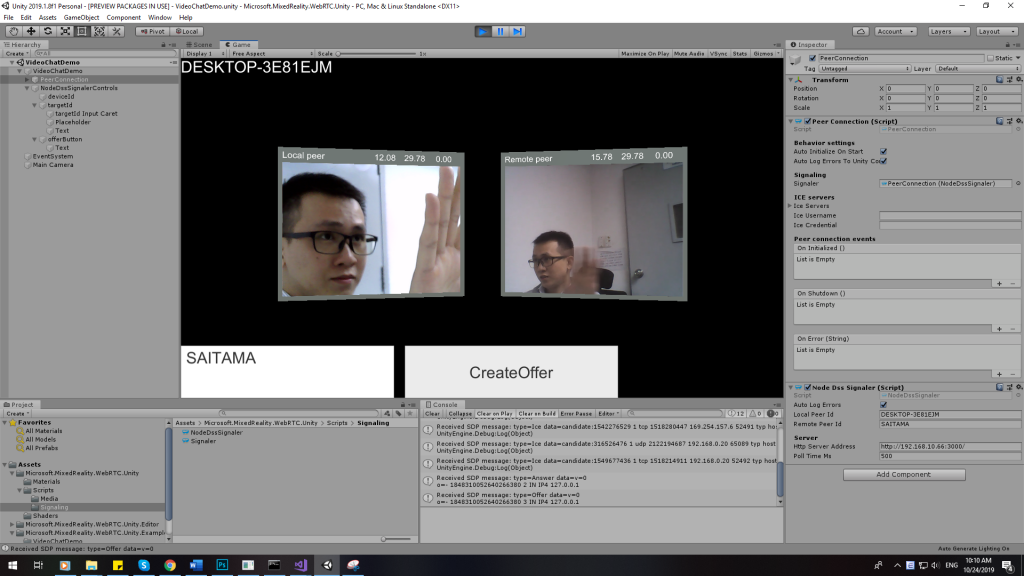1024x576 pixels.
Task: Open the Display 1 dropdown
Action: coord(204,54)
